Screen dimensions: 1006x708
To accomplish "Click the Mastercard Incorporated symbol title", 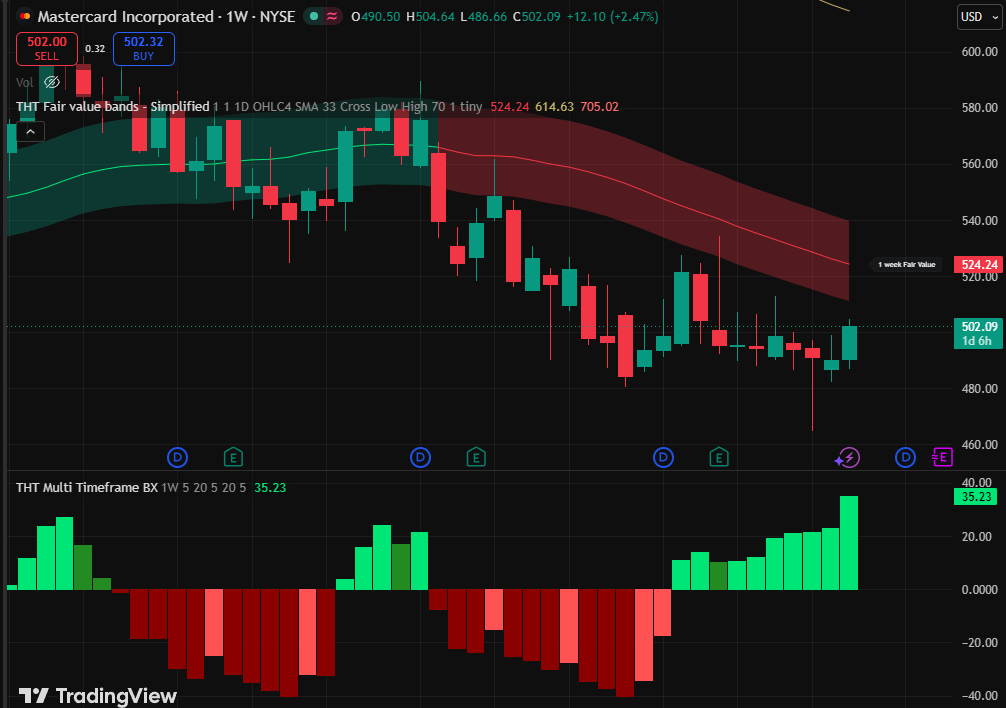I will tap(126, 17).
